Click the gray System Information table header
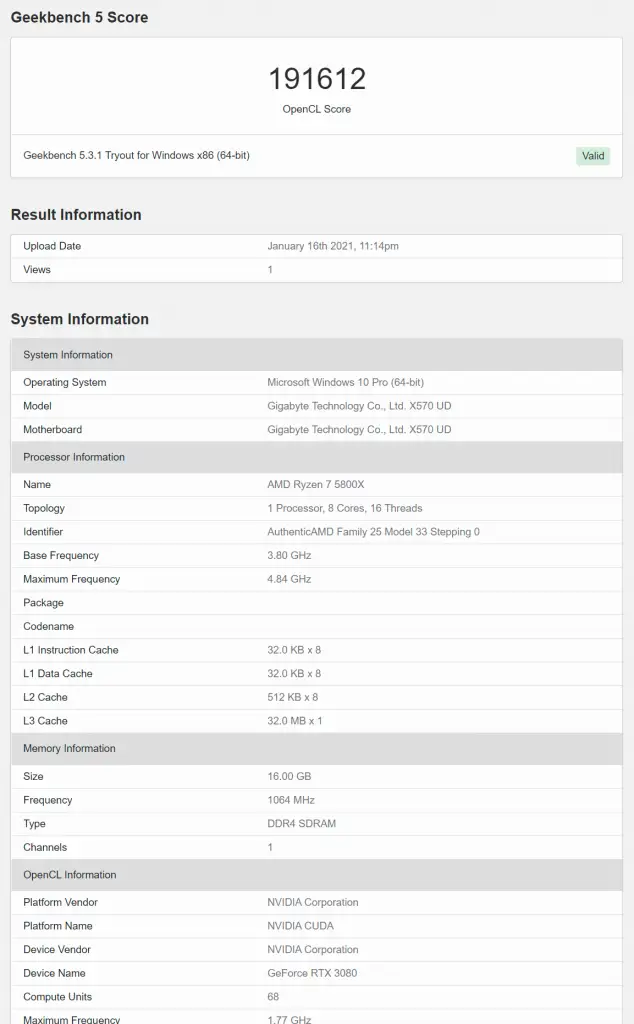 click(x=317, y=355)
